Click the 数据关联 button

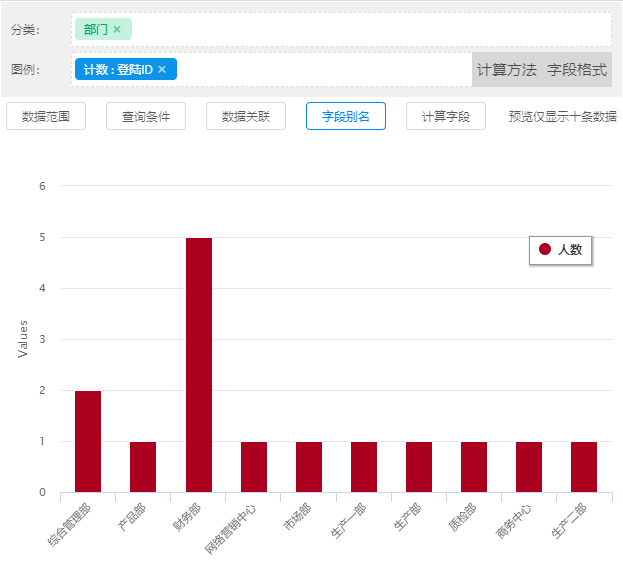tap(246, 116)
